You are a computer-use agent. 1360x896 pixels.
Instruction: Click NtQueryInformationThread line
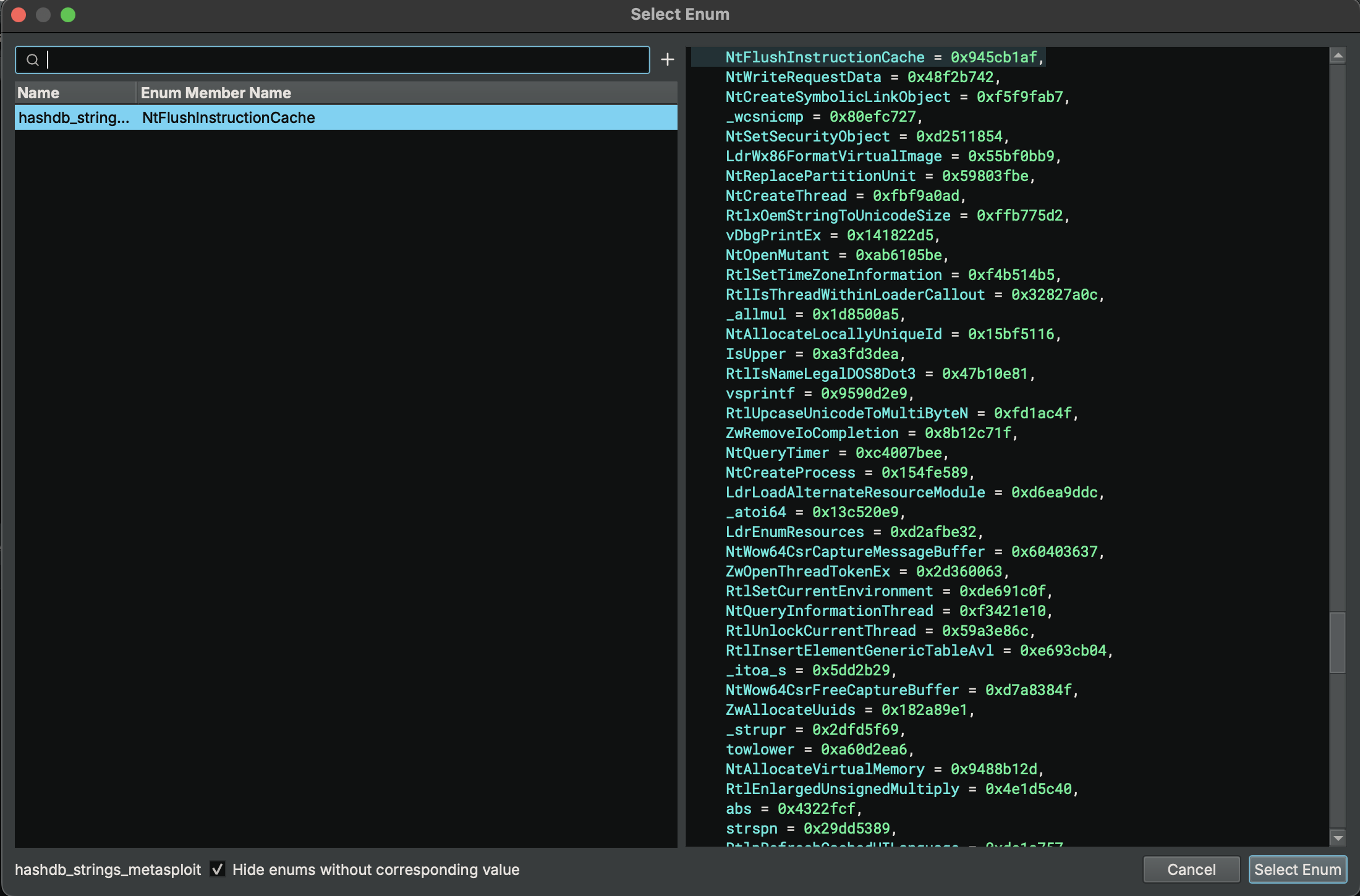889,611
